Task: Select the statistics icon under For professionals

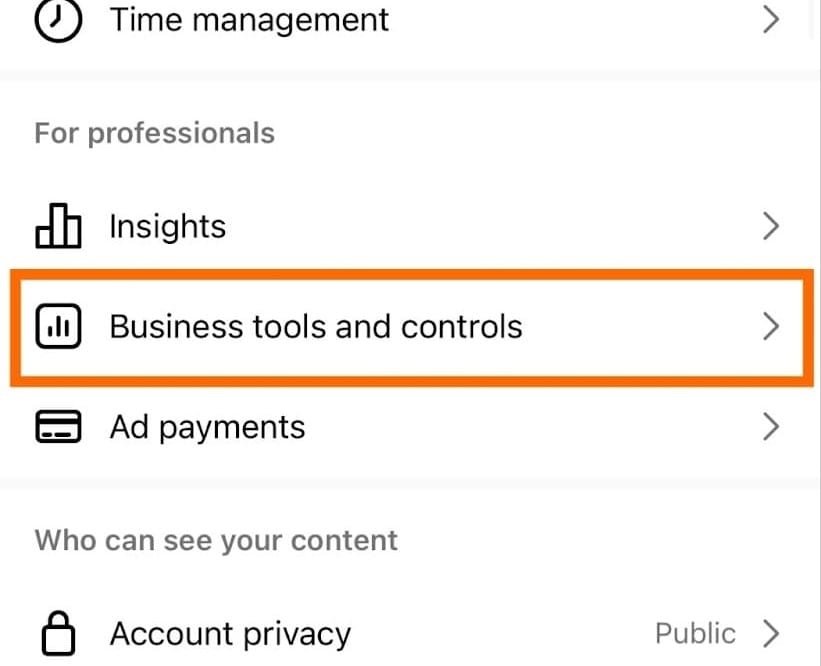Action: tap(58, 226)
